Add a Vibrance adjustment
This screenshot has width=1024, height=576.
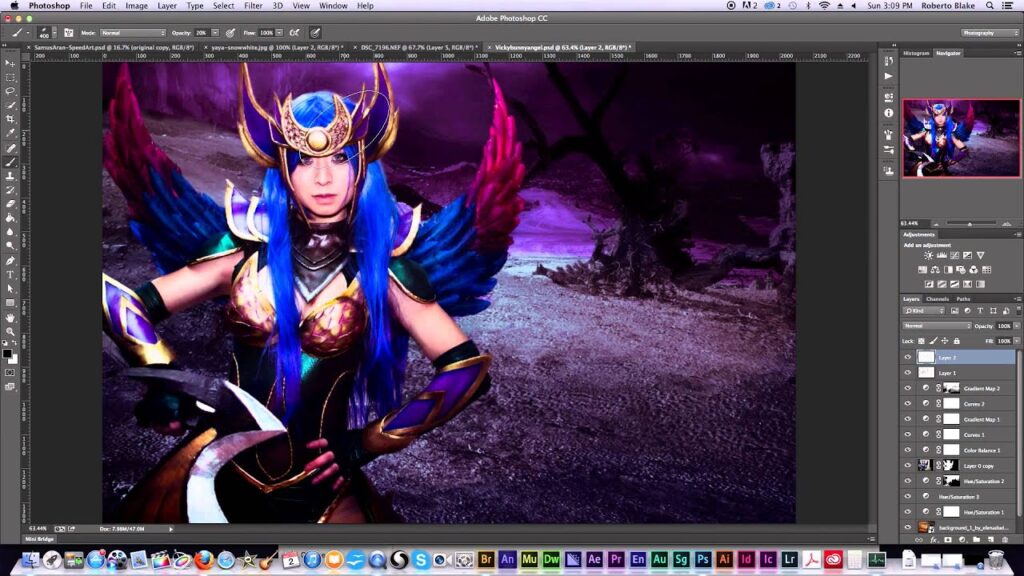click(x=980, y=255)
